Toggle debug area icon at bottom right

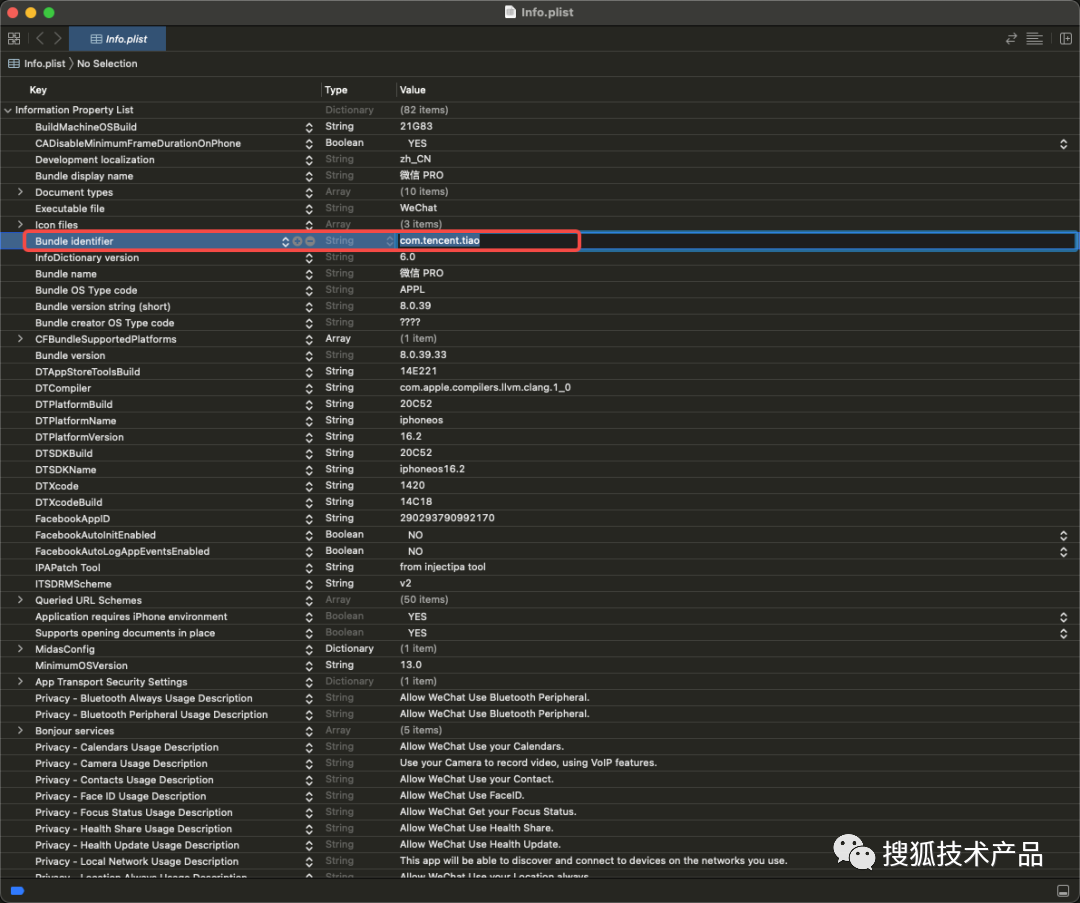coord(1063,891)
